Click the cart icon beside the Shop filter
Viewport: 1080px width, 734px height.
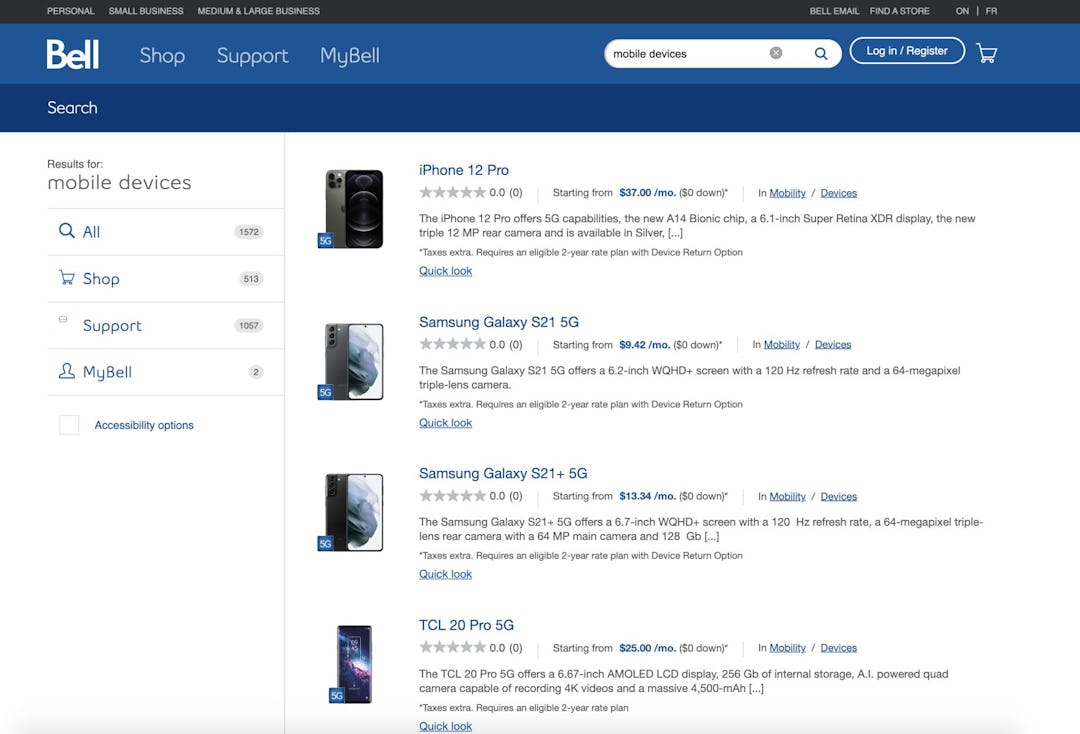pos(68,278)
